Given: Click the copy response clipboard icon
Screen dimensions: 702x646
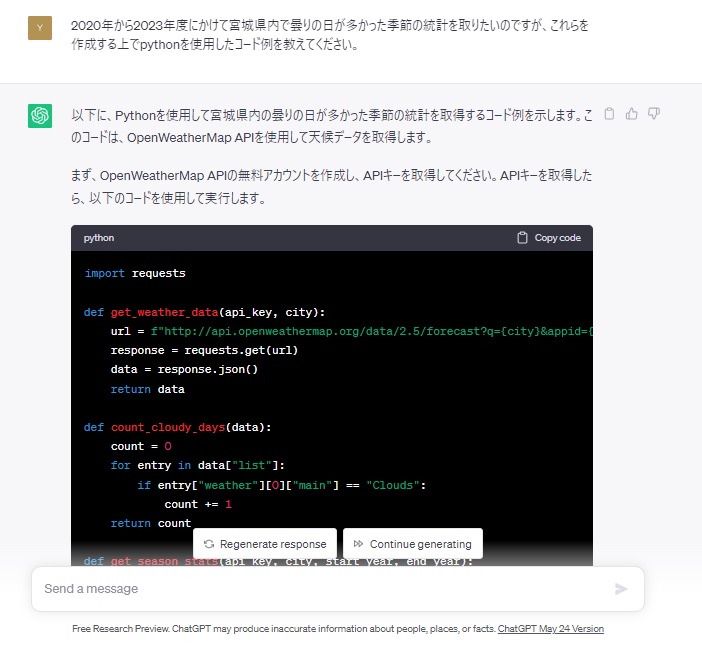Looking at the screenshot, I should pos(609,114).
